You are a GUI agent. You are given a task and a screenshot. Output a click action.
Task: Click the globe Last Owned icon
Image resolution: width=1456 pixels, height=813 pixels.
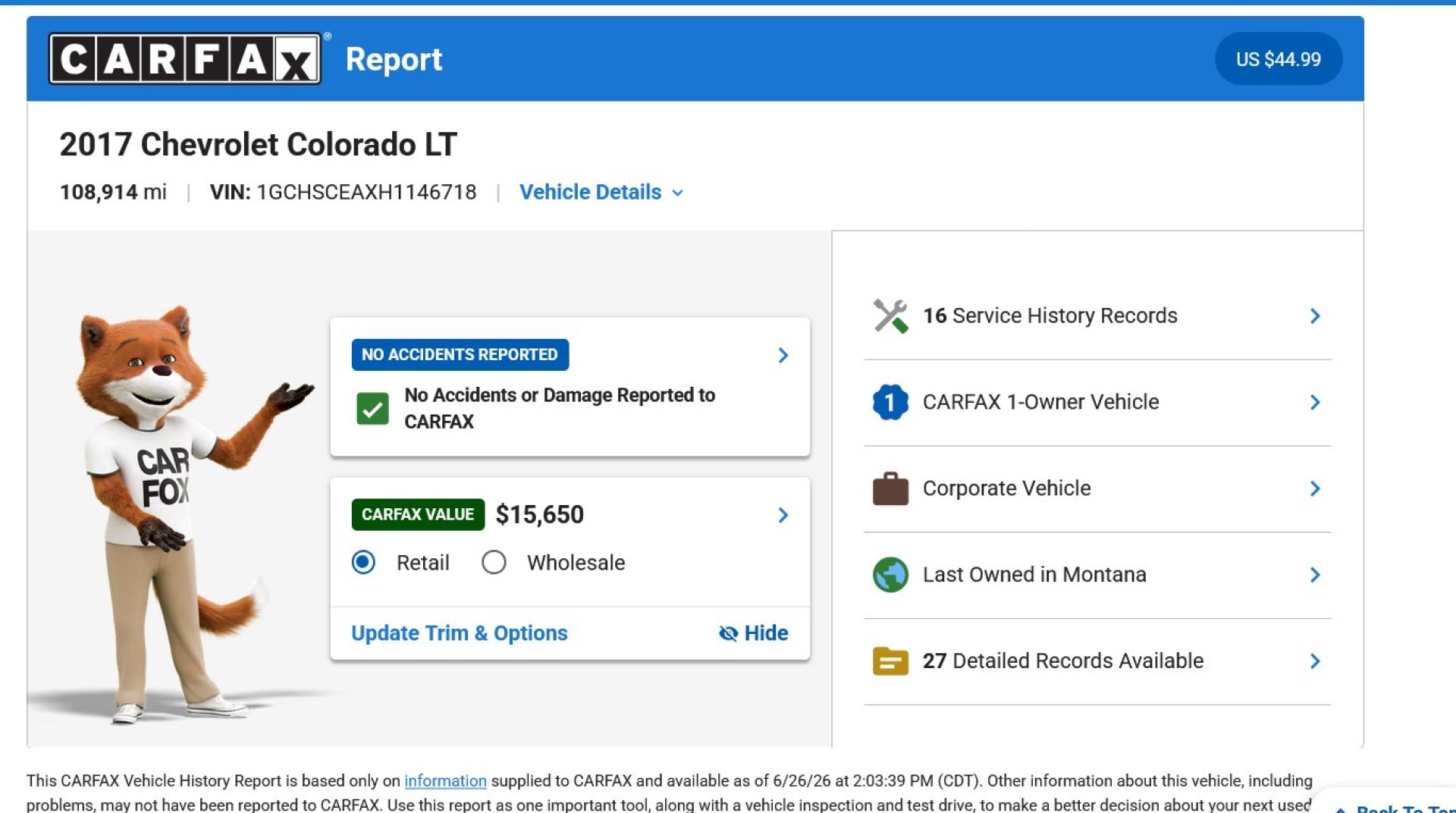tap(890, 575)
